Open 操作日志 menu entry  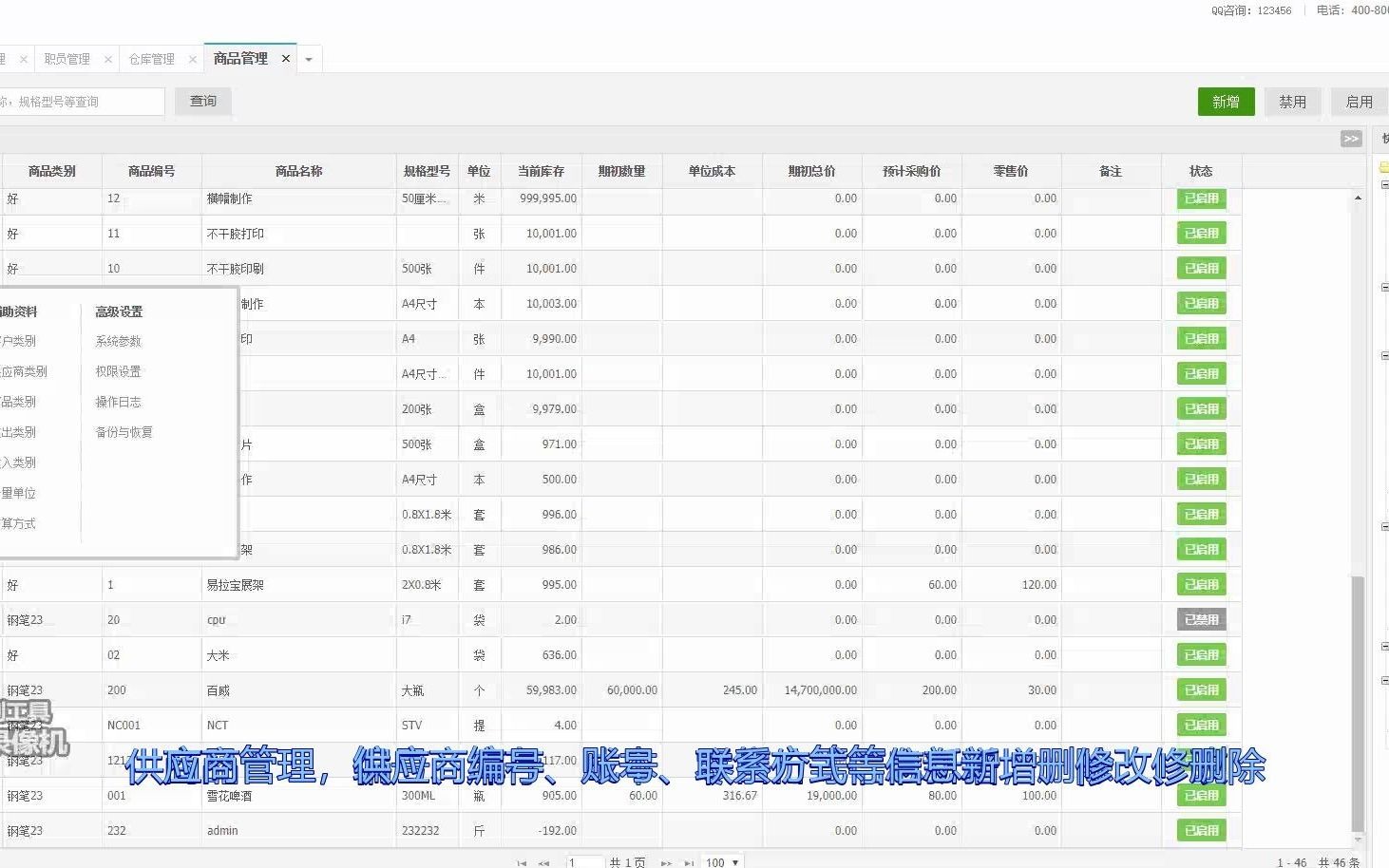point(118,402)
